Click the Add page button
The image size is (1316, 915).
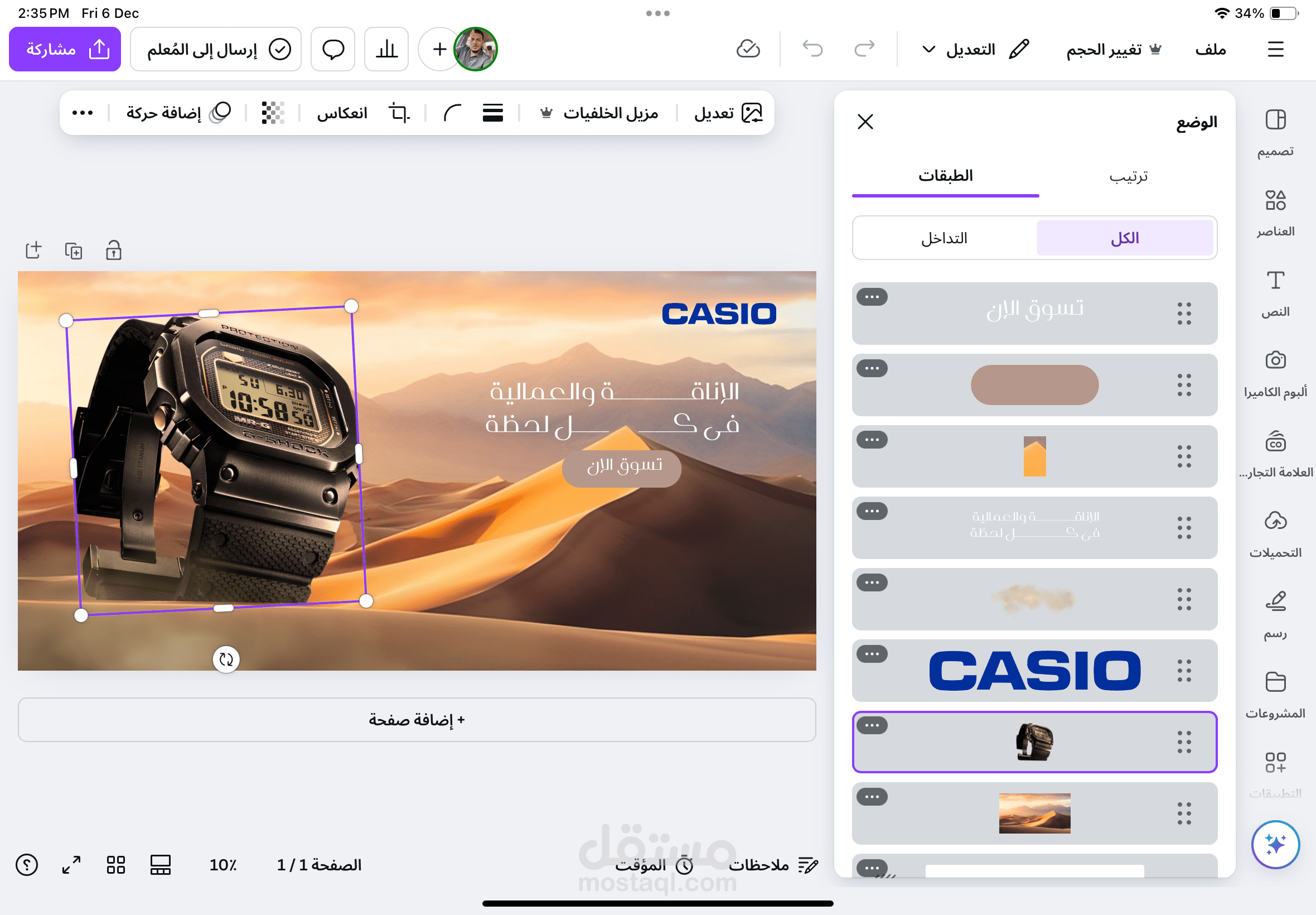click(417, 720)
